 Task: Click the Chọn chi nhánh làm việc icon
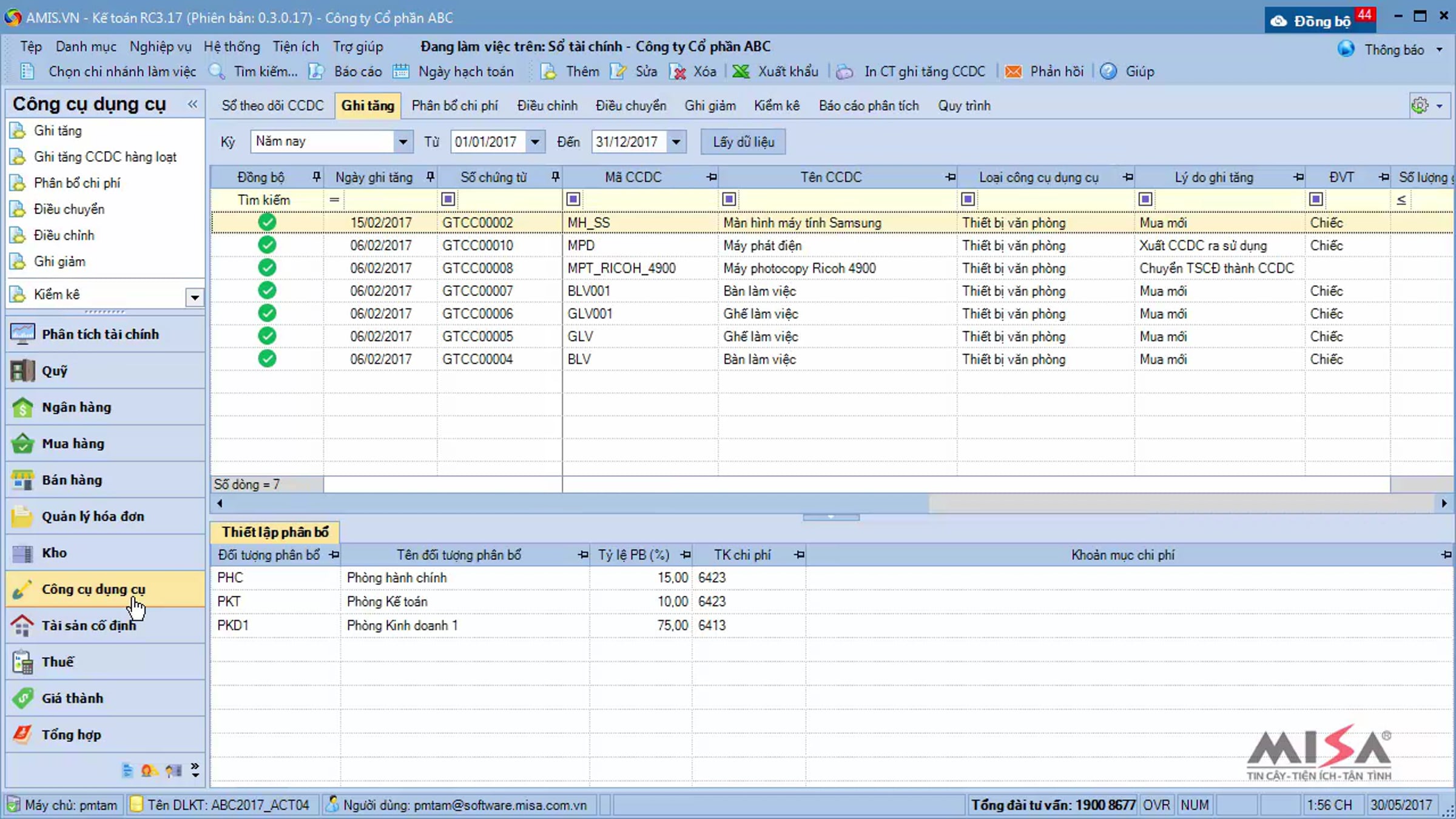pyautogui.click(x=27, y=72)
